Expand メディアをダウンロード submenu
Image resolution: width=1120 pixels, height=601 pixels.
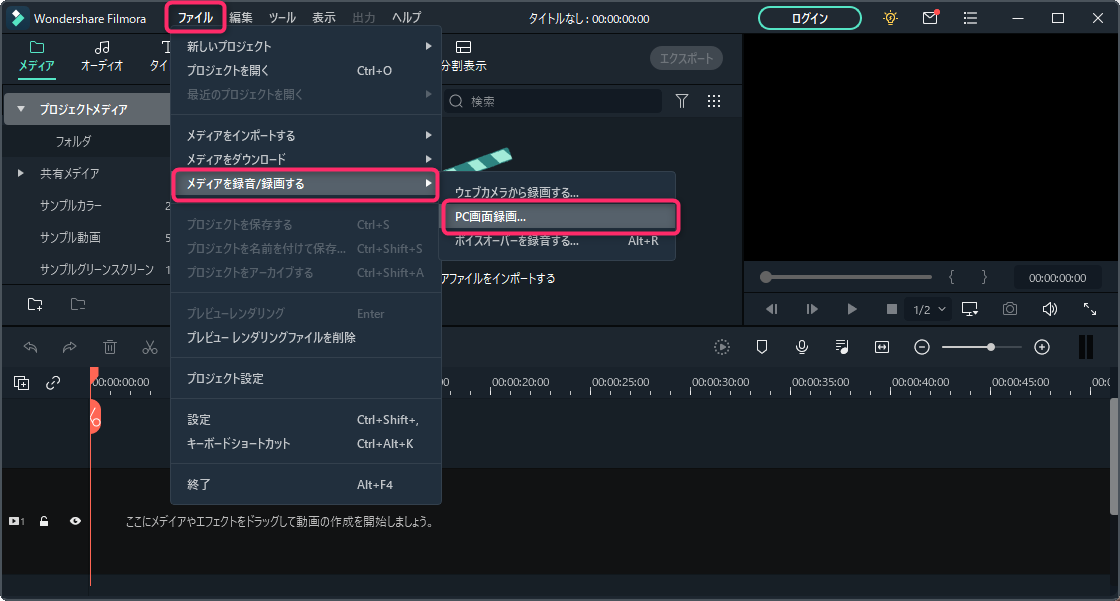click(306, 159)
